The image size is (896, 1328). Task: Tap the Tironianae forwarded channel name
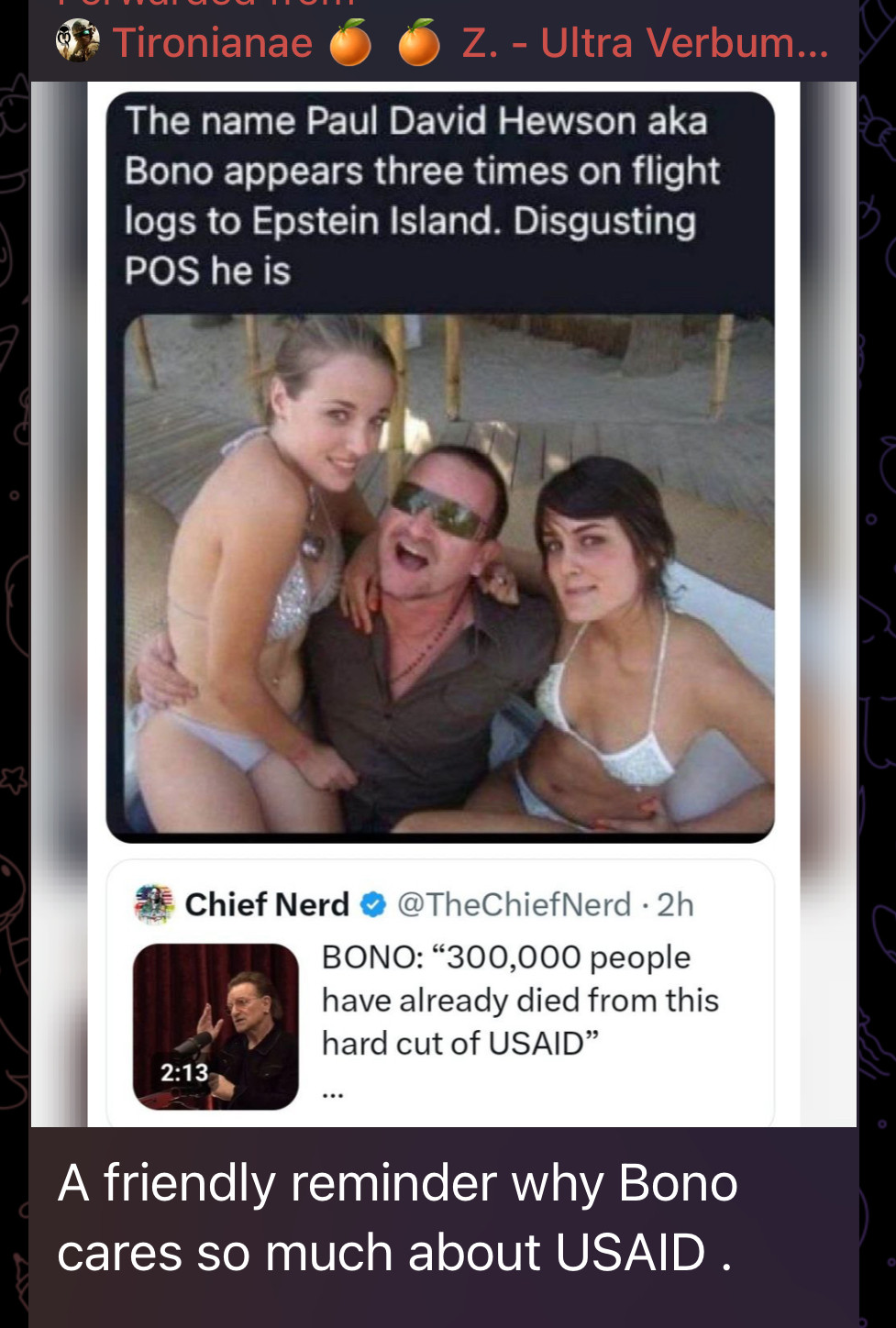pyautogui.click(x=213, y=43)
